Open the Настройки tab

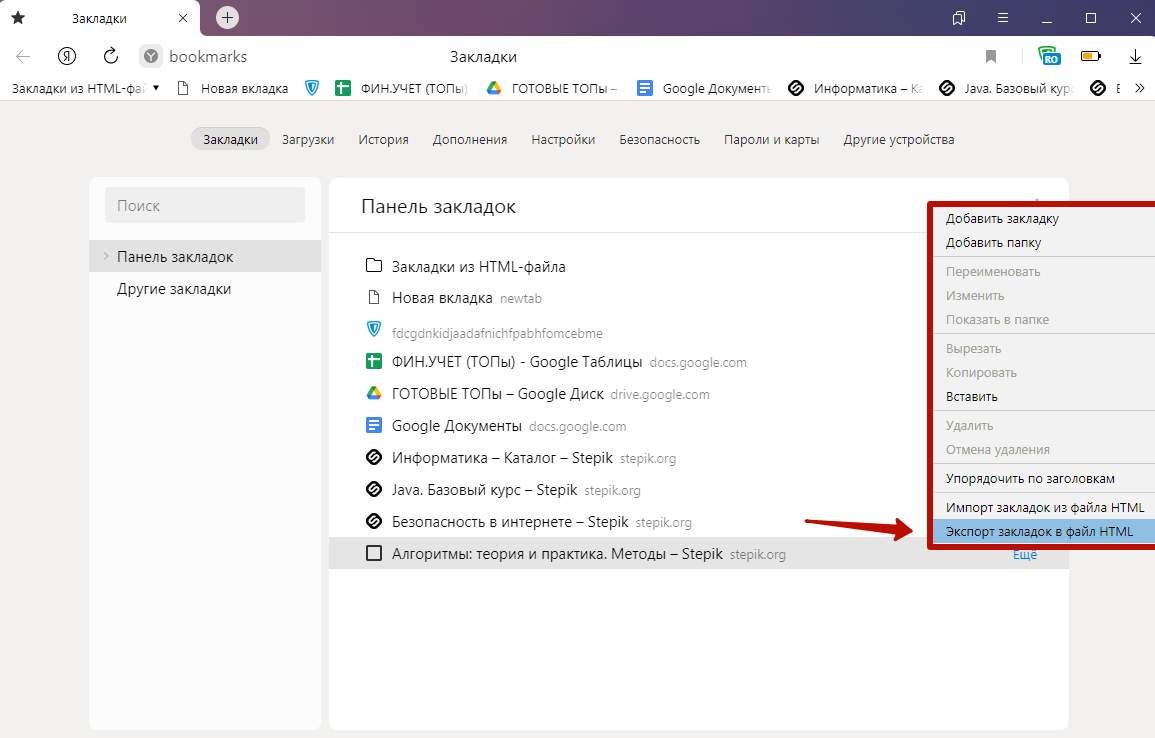click(x=563, y=139)
